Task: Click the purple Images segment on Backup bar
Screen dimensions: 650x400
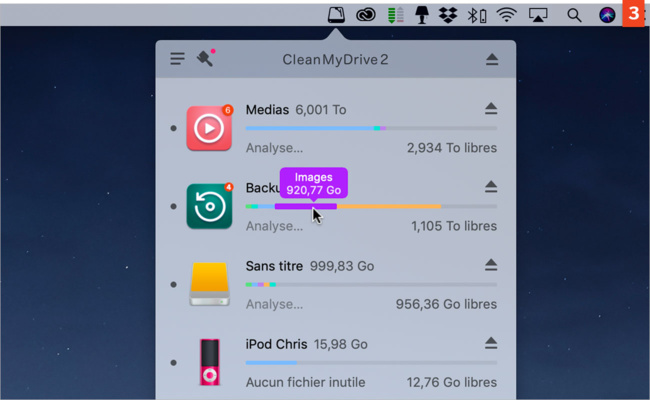Action: pos(306,206)
